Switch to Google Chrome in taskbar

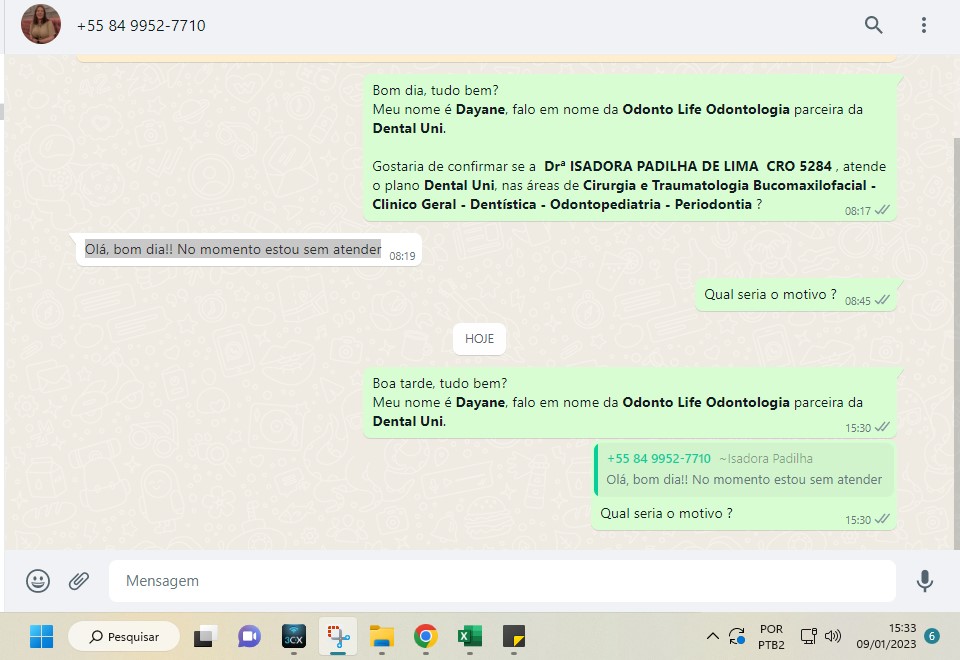(426, 636)
